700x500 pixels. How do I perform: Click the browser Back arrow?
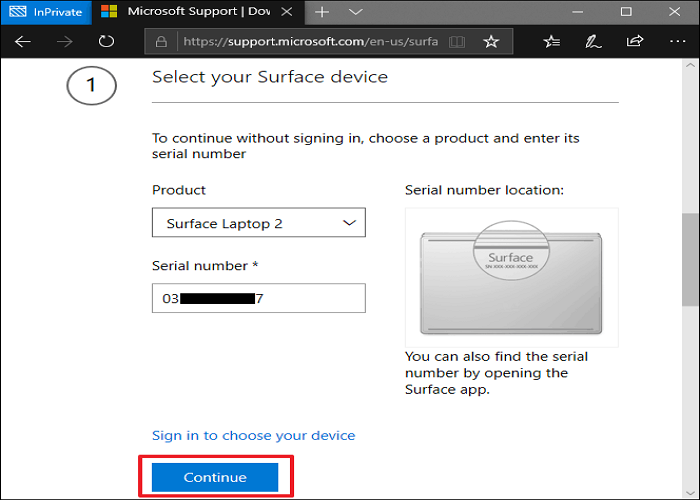click(24, 42)
